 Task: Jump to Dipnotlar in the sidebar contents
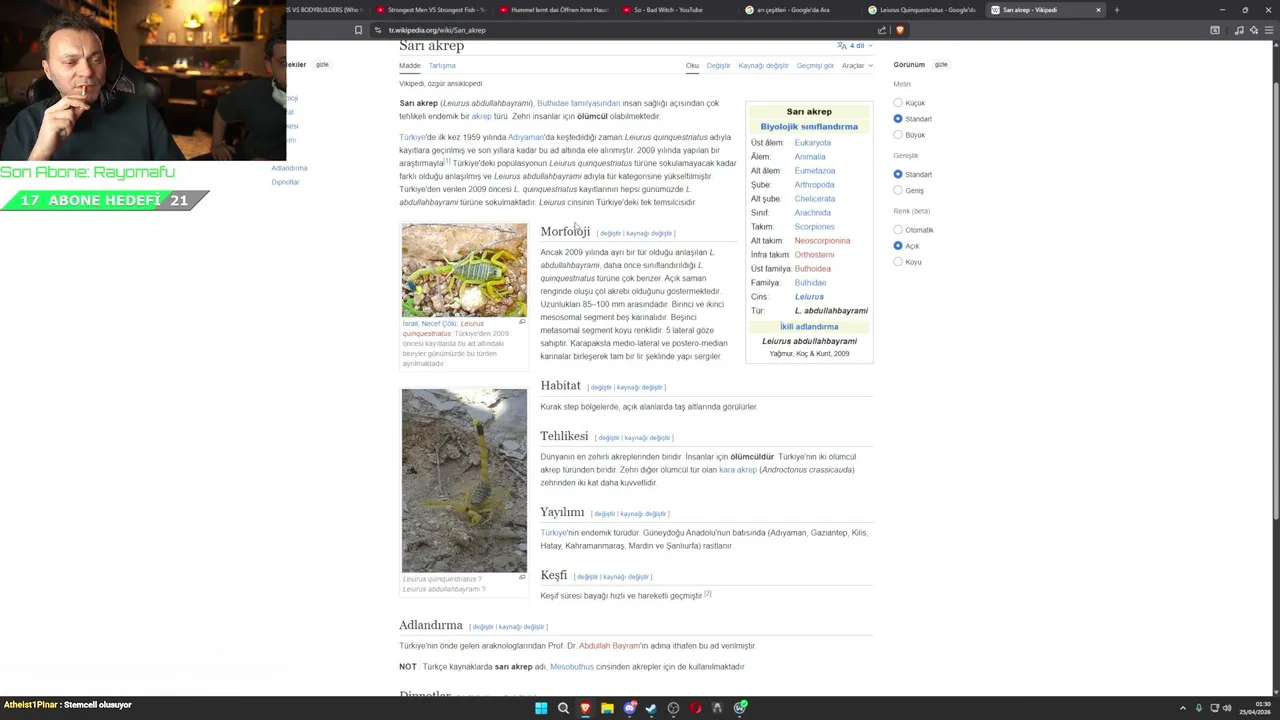[285, 182]
